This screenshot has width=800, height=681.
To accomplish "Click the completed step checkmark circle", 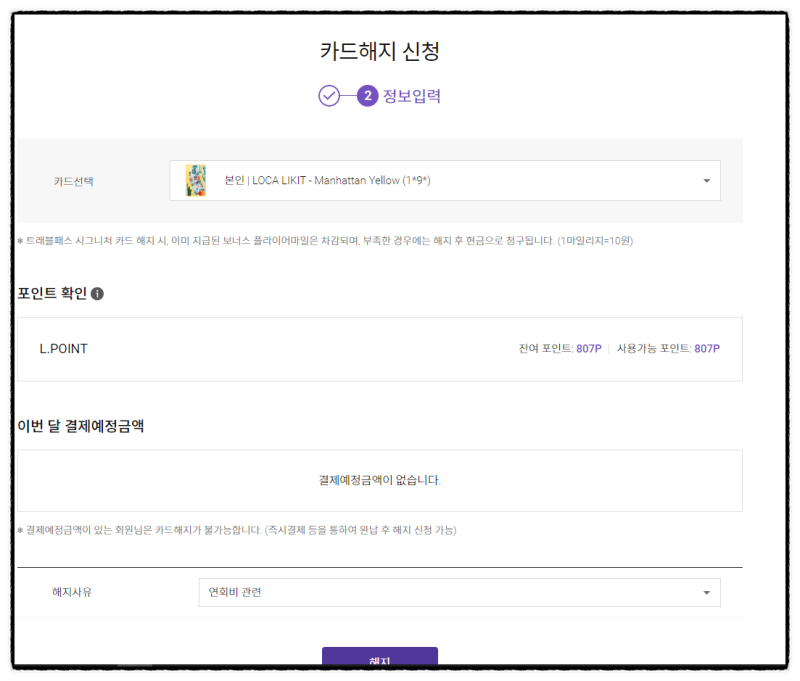I will [x=329, y=95].
